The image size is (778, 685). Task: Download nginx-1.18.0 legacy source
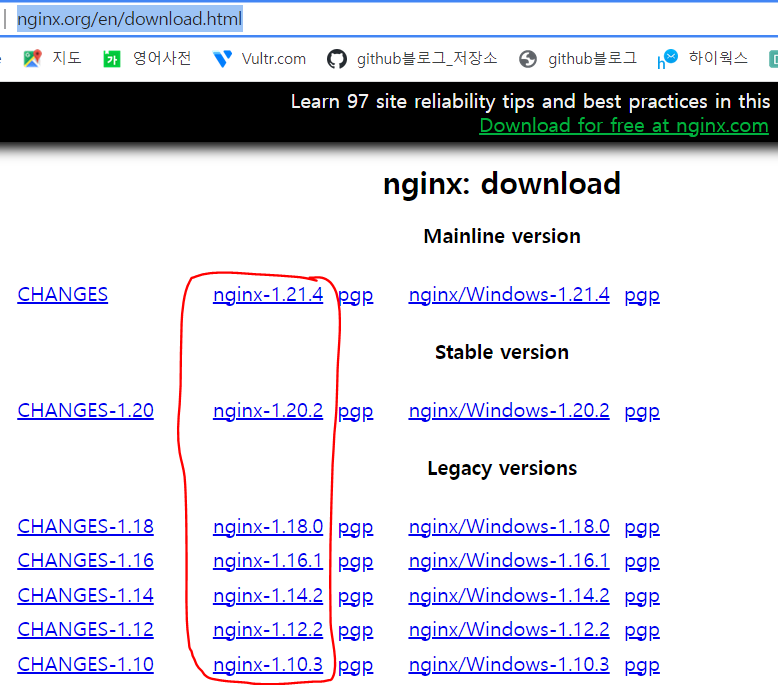pos(268,527)
